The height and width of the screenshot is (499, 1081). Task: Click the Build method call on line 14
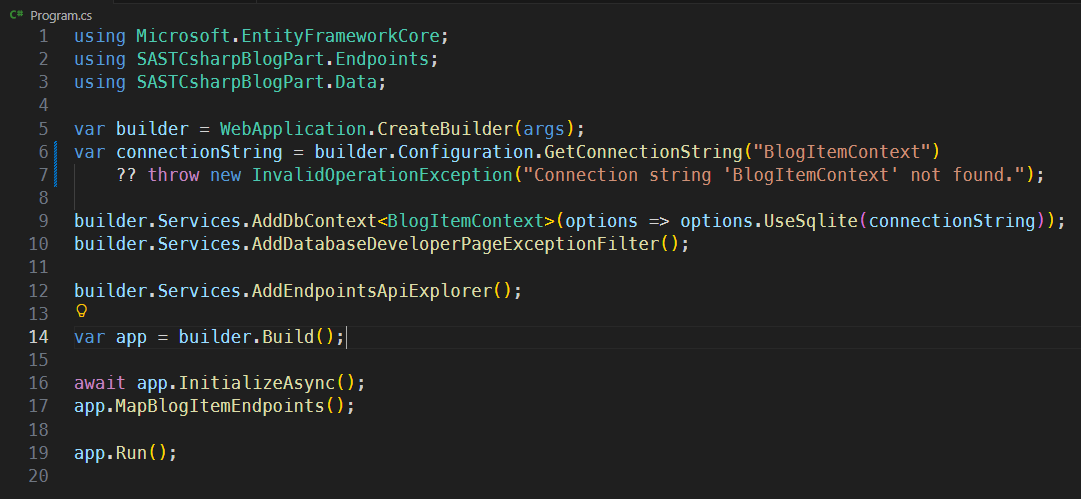[x=287, y=337]
